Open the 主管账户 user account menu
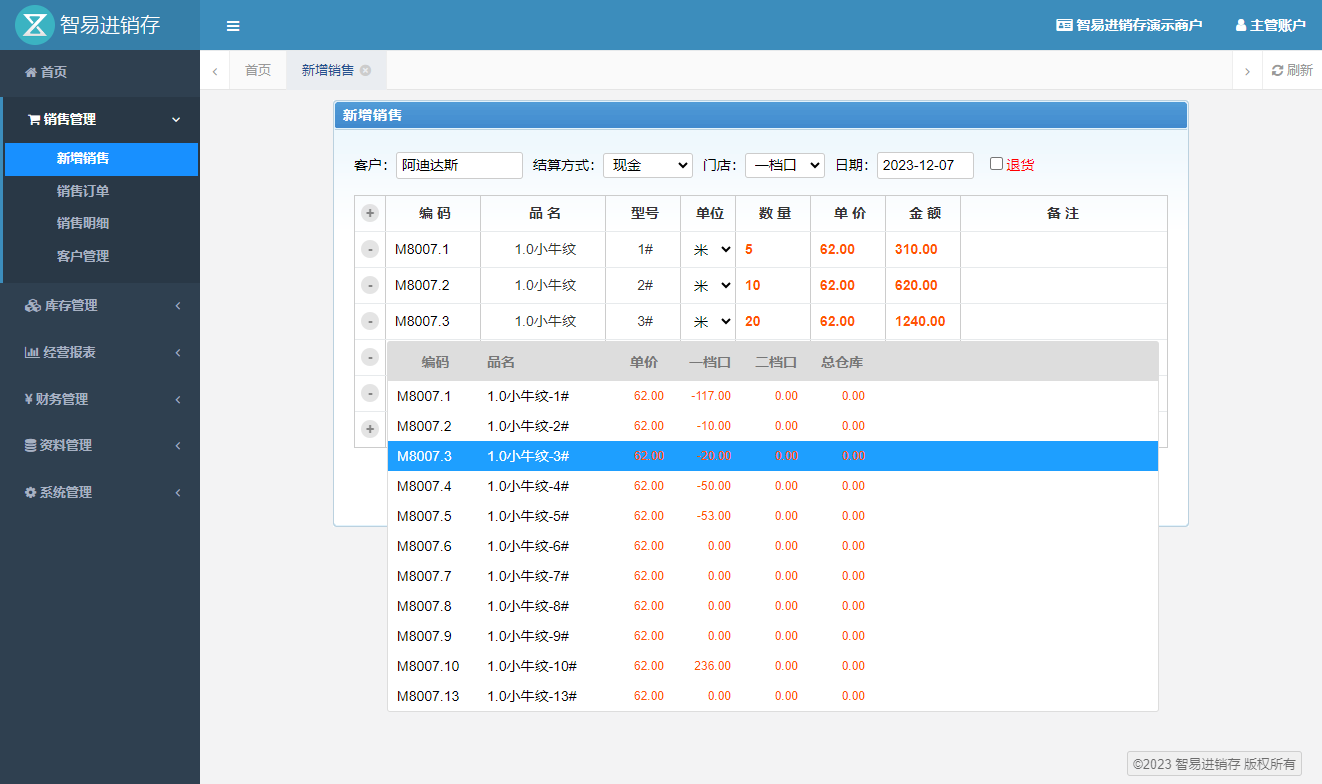 [1270, 25]
